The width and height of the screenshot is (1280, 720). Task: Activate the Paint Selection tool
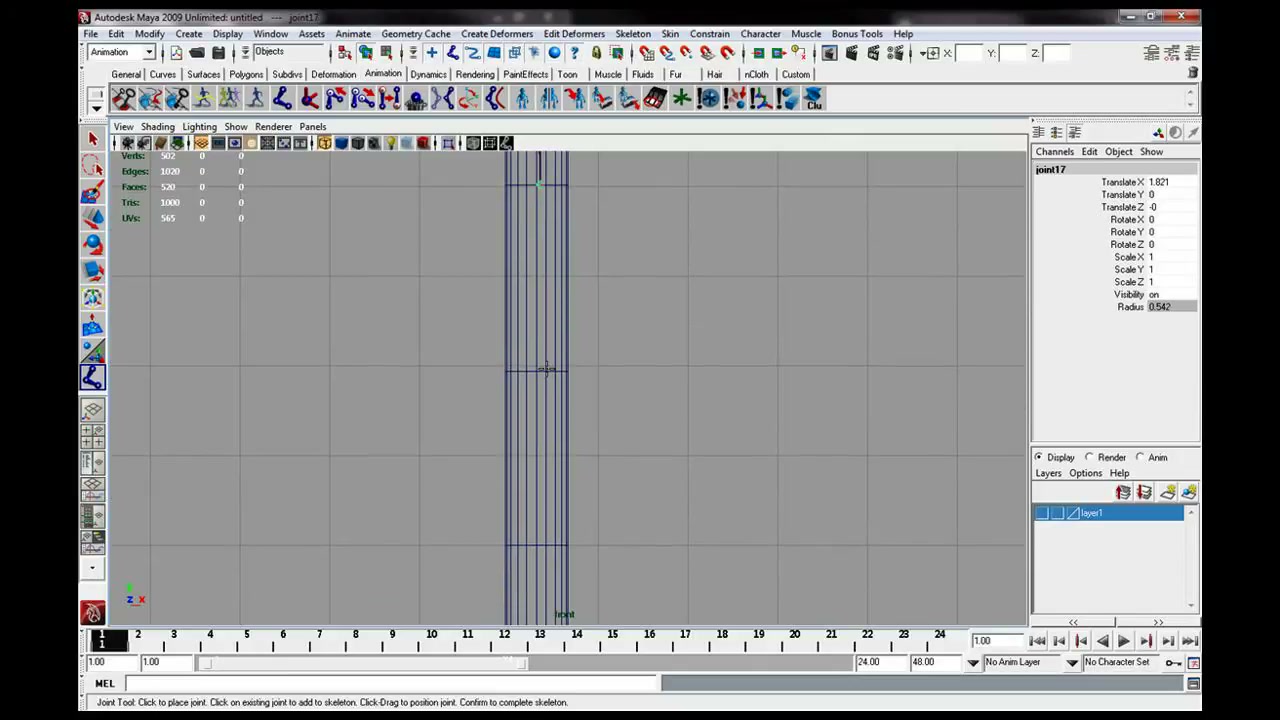click(93, 192)
